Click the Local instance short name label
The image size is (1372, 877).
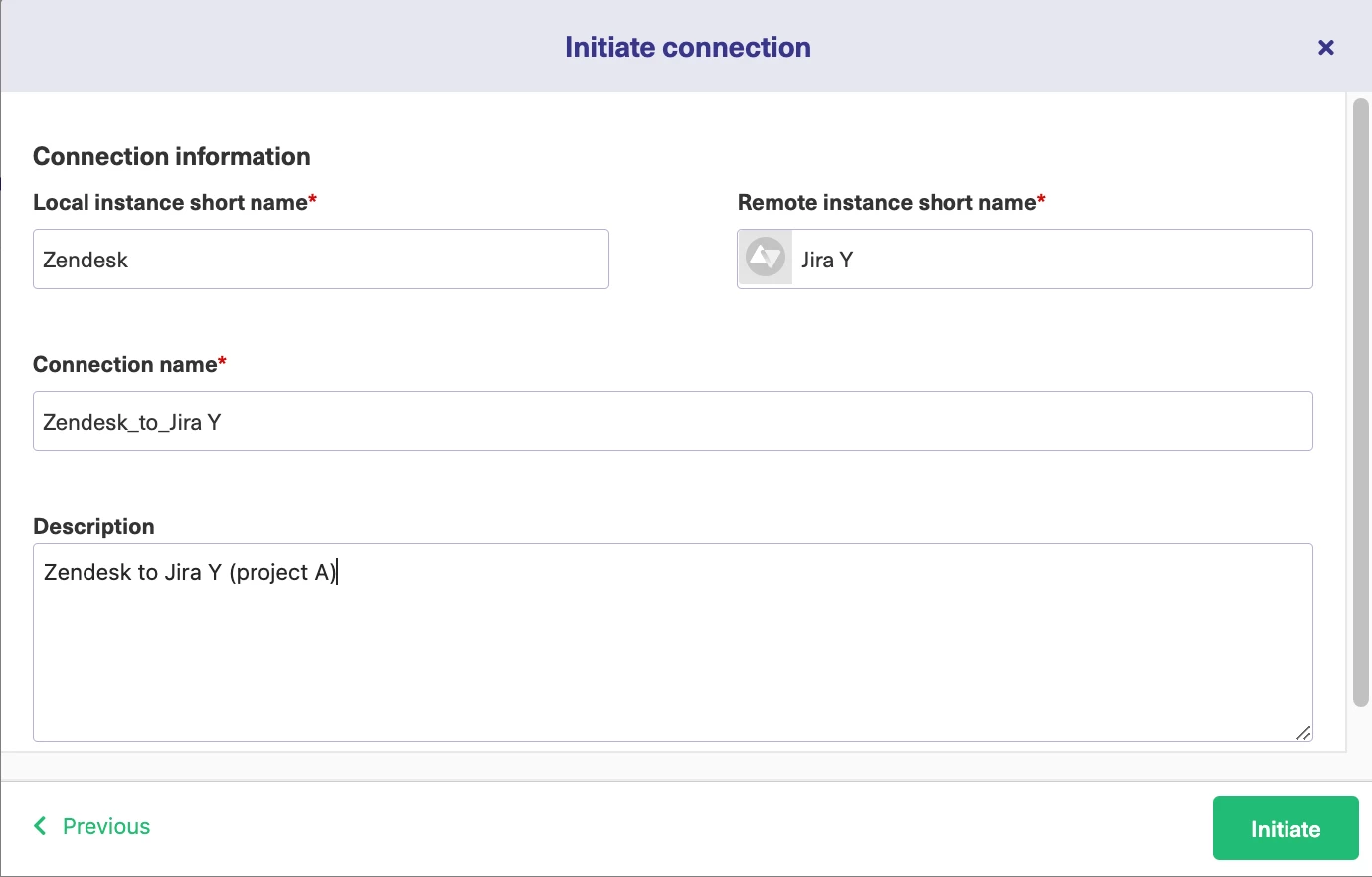[175, 202]
